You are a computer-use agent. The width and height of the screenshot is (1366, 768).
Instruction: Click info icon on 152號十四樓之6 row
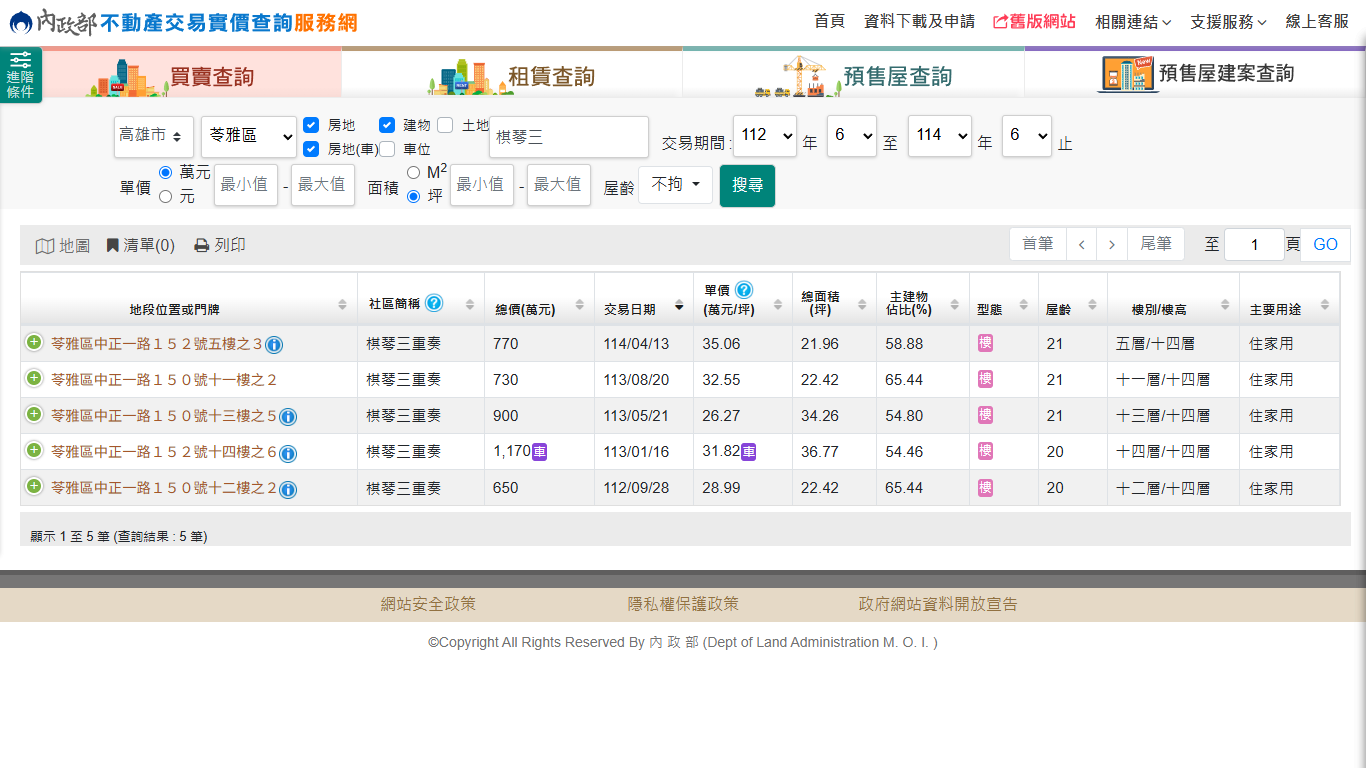coord(288,453)
